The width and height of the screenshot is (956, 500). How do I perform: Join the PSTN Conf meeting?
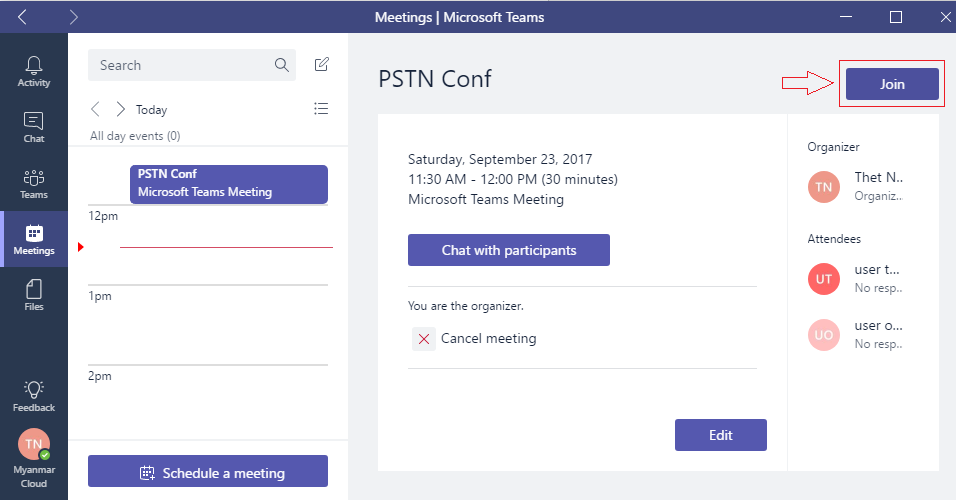pos(892,84)
